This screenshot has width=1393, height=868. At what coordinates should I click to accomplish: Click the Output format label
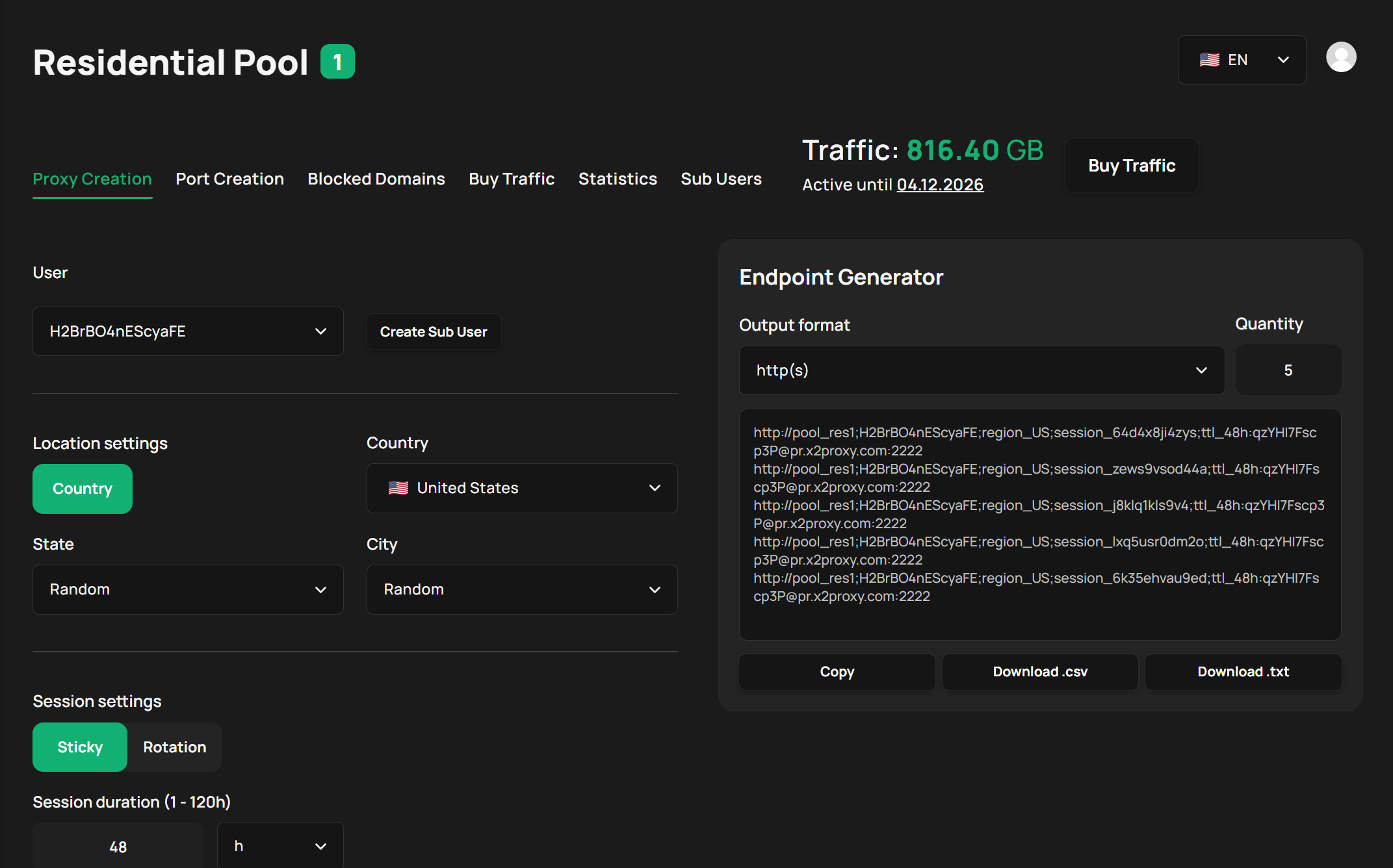click(x=794, y=325)
